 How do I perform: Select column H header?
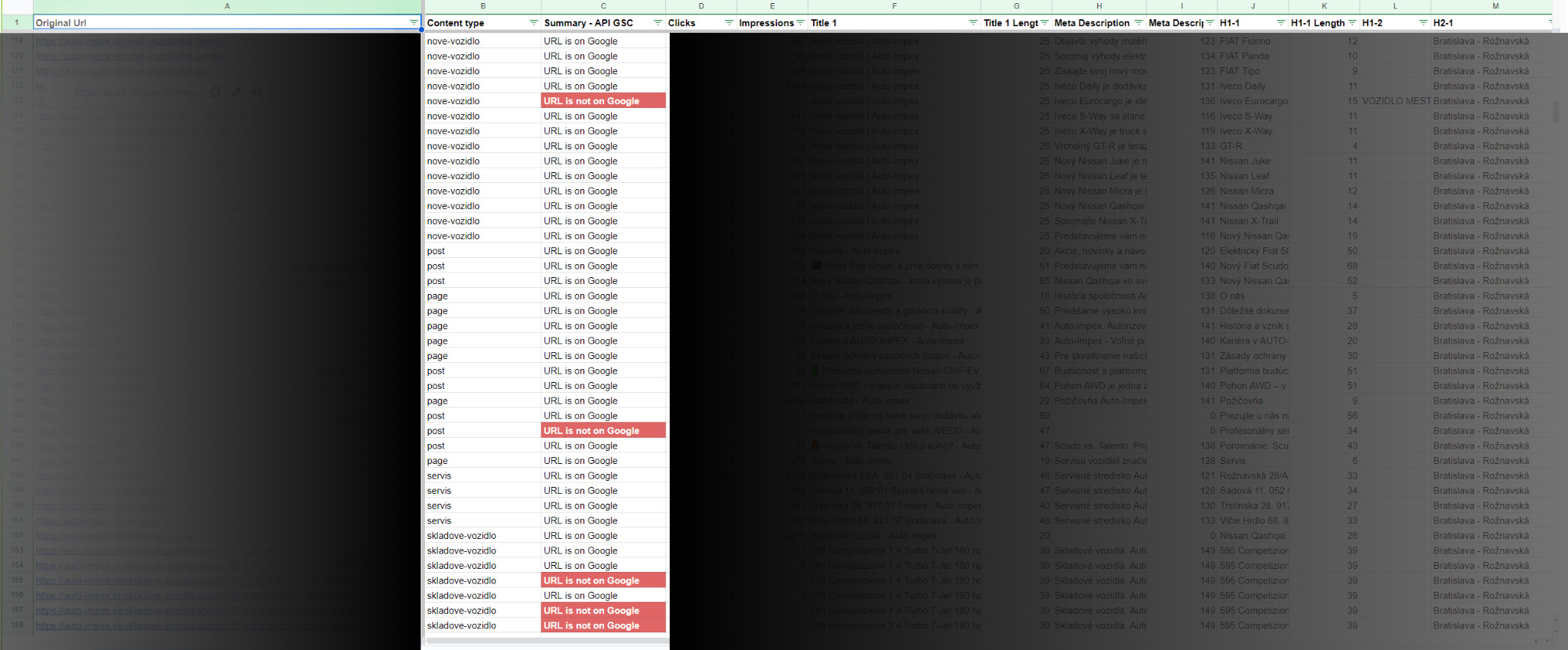(x=1099, y=6)
